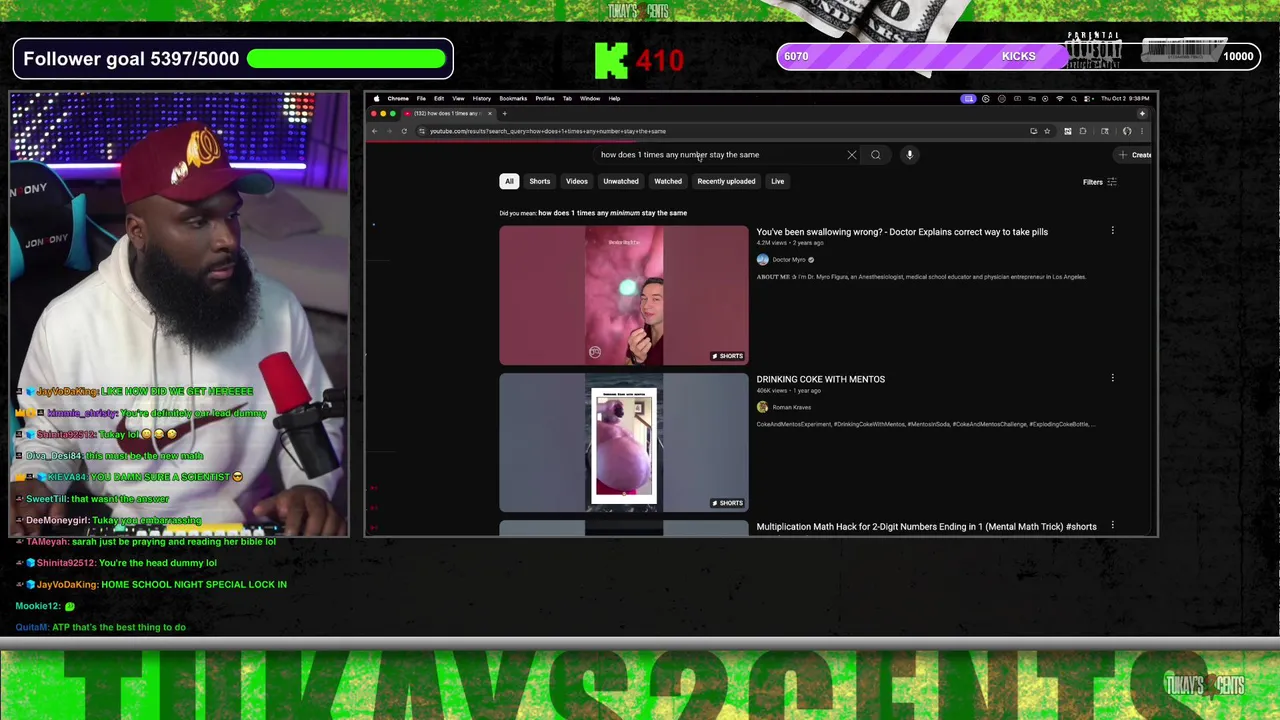1280x720 pixels.
Task: Click the Follower goal progress bar
Action: [x=347, y=59]
